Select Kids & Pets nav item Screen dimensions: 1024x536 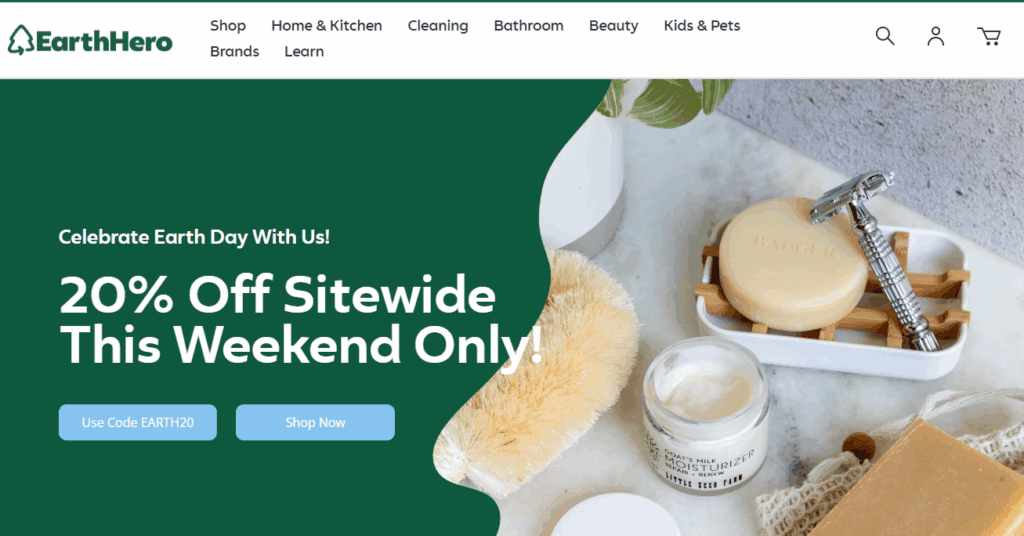click(702, 25)
